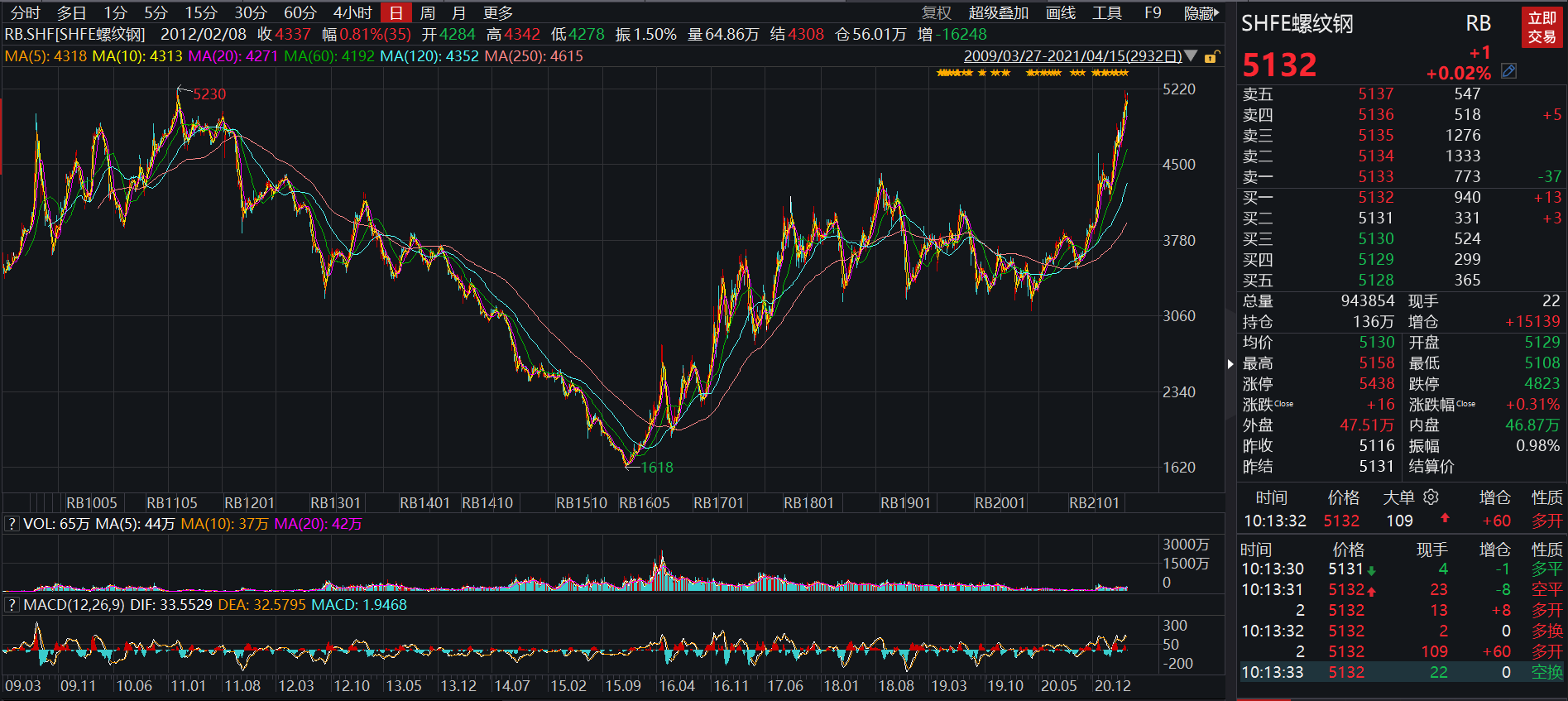Click the 5220 price axis label
This screenshot has height=701, width=1568.
[x=1179, y=89]
